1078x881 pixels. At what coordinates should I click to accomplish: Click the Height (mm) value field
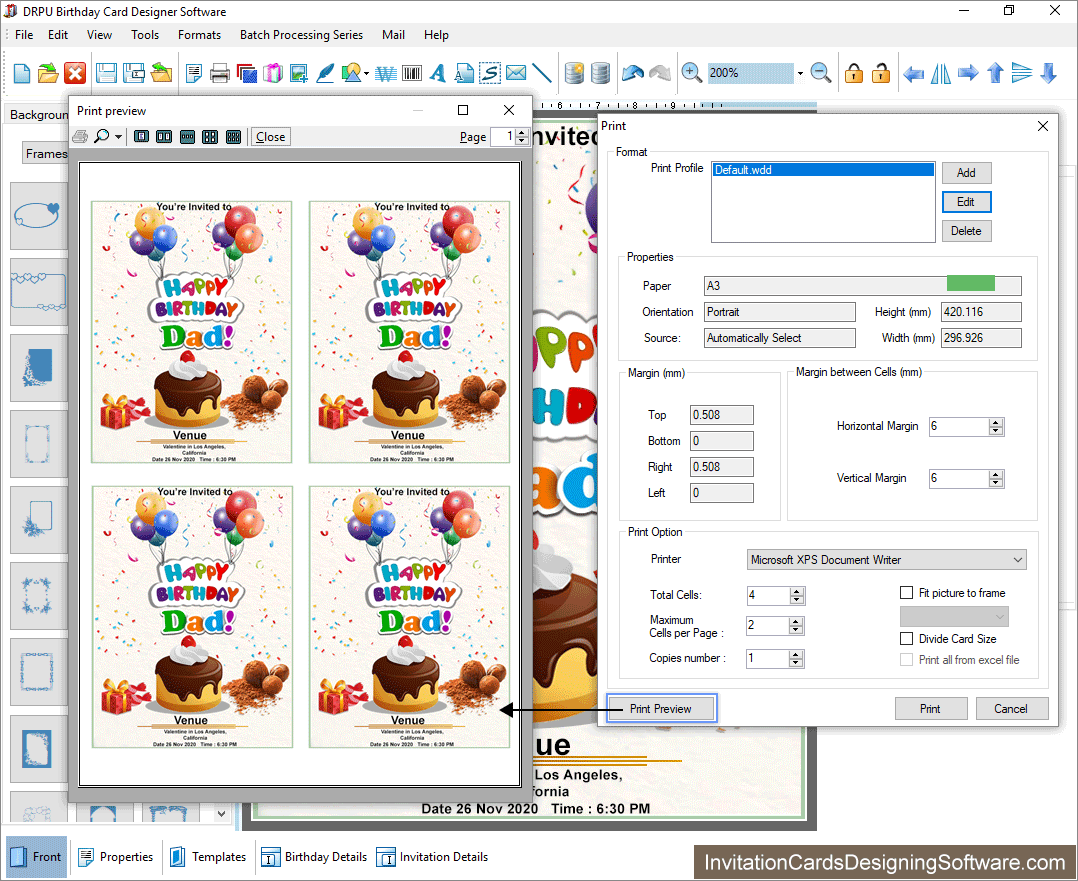pos(981,312)
